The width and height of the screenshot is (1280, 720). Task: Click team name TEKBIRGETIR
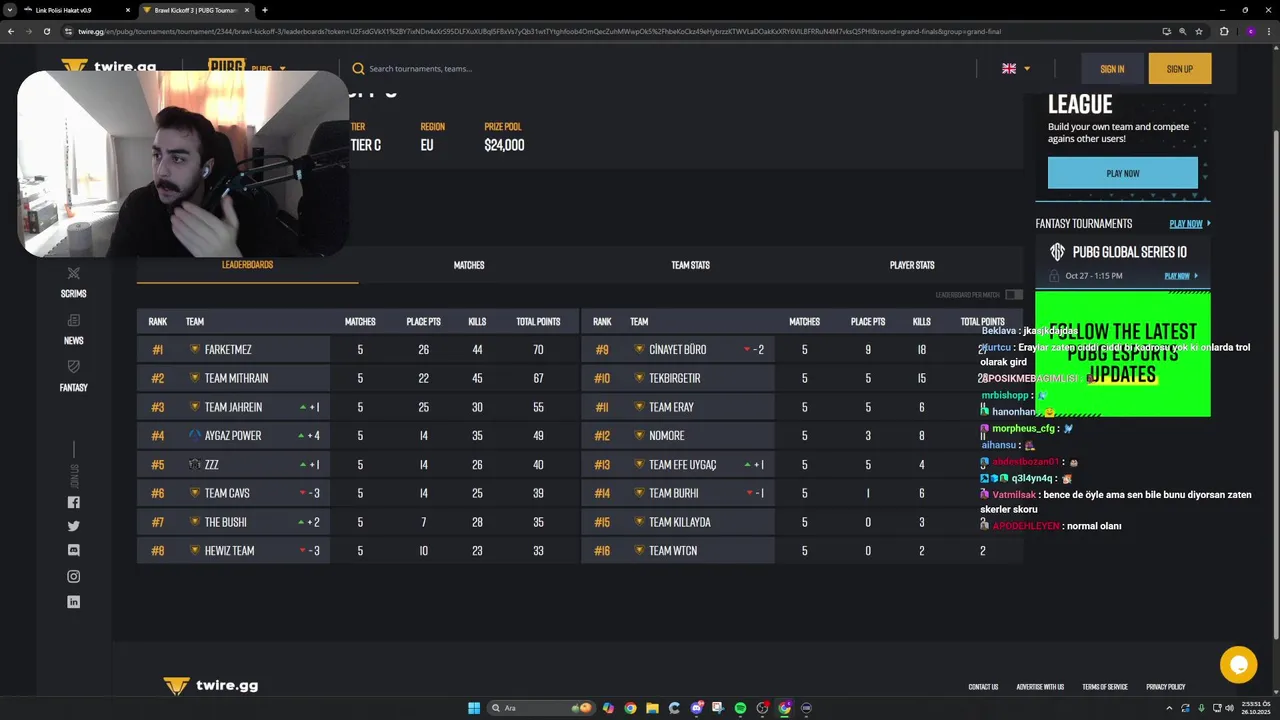click(x=674, y=378)
